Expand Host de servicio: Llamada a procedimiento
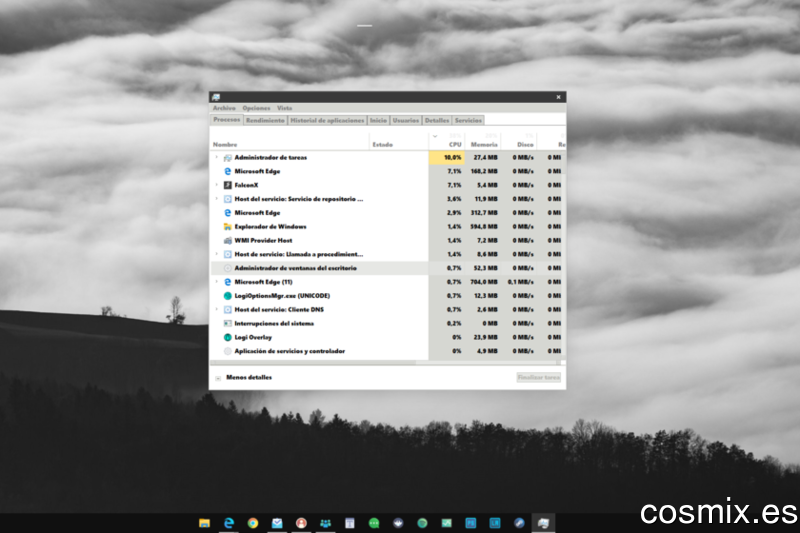800x533 pixels. pyautogui.click(x=216, y=254)
